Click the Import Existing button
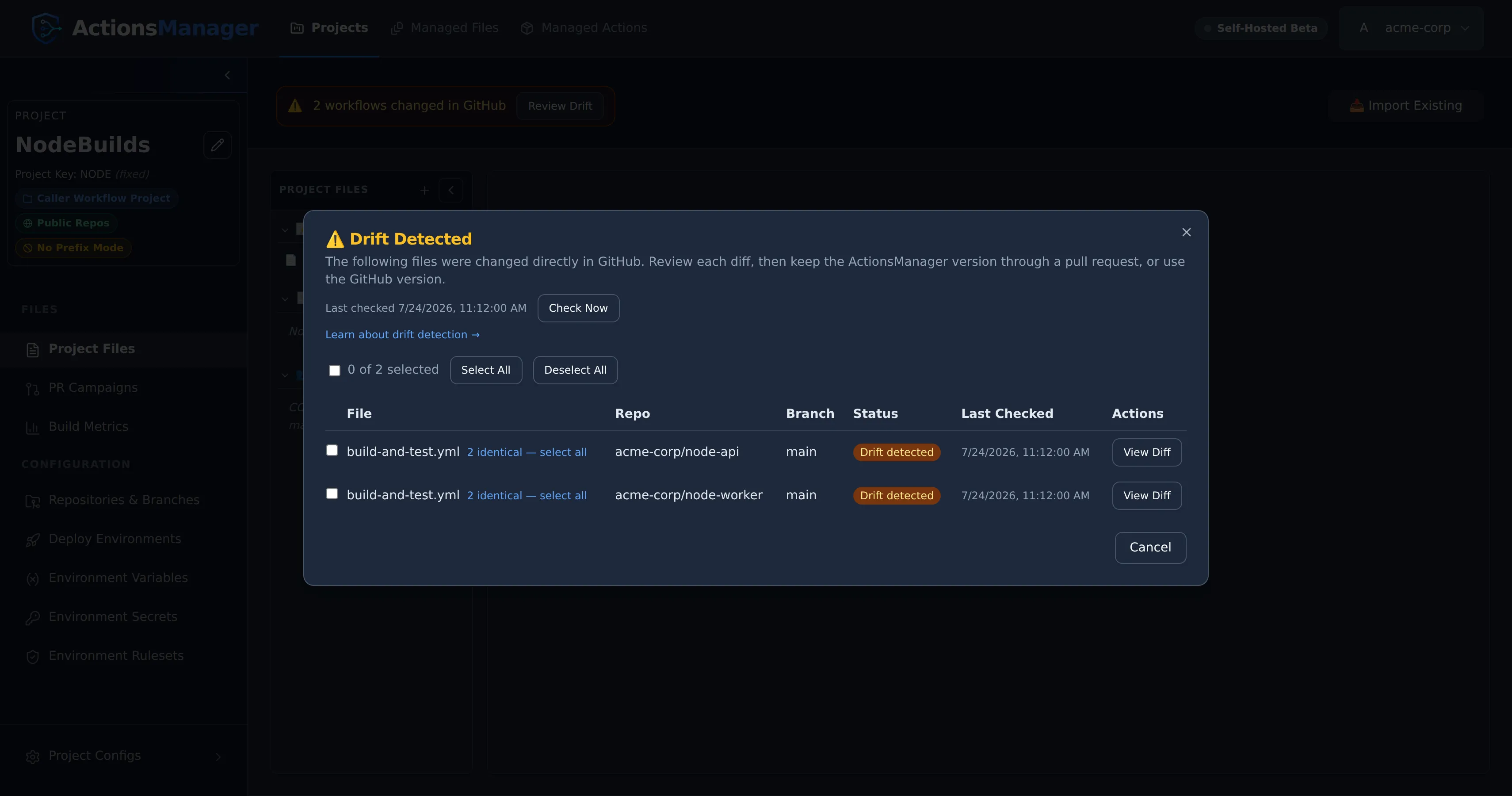This screenshot has height=796, width=1512. 1405,106
